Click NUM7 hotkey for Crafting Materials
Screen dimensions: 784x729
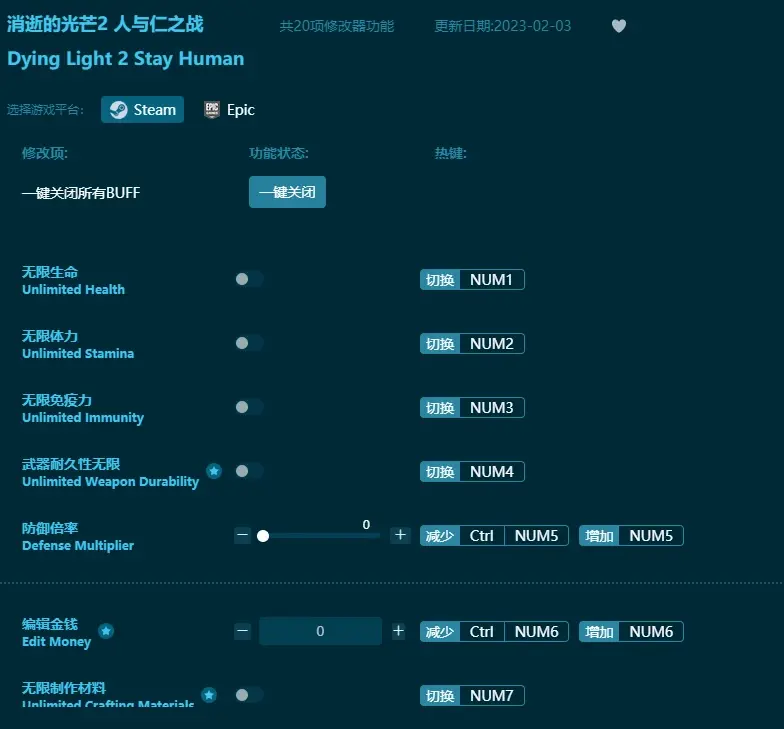492,696
